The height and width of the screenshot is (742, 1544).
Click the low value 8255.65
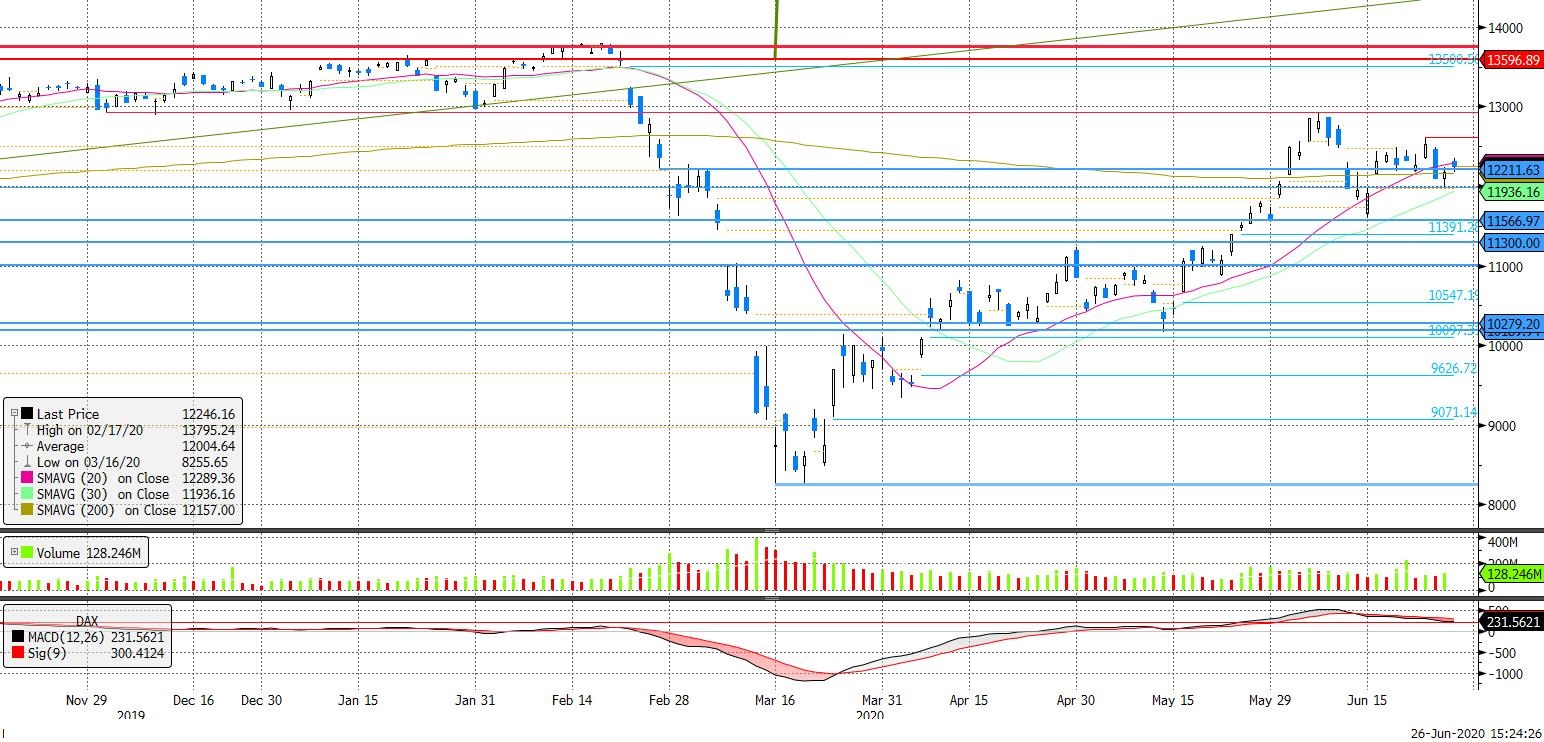[204, 462]
